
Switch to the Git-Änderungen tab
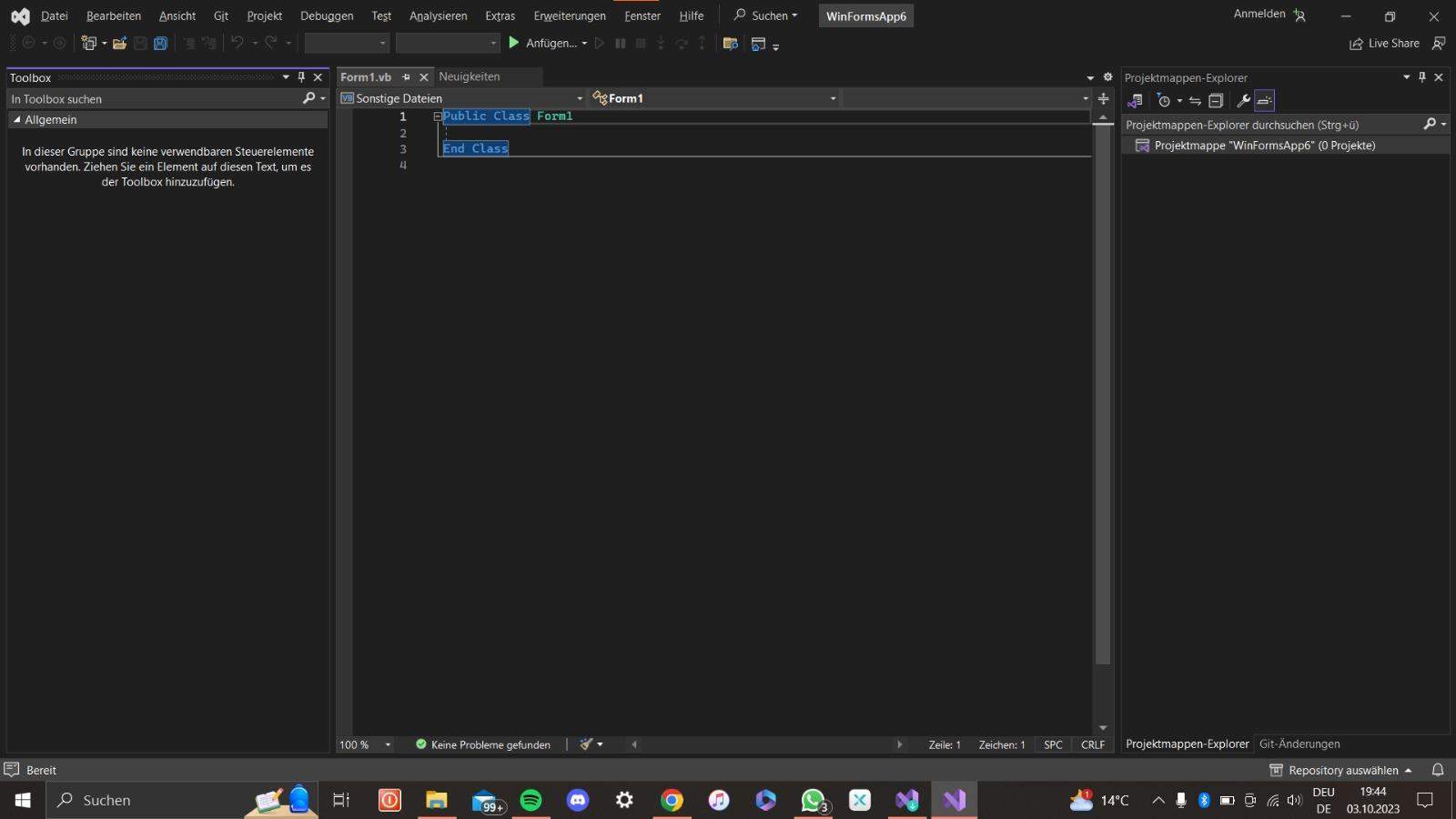pos(1298,743)
